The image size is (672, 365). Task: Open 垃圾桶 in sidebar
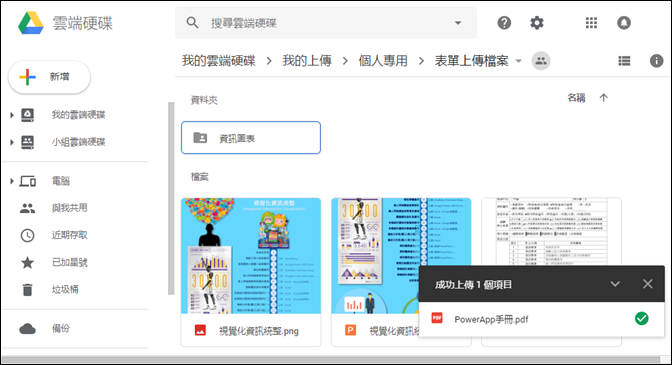pyautogui.click(x=65, y=290)
